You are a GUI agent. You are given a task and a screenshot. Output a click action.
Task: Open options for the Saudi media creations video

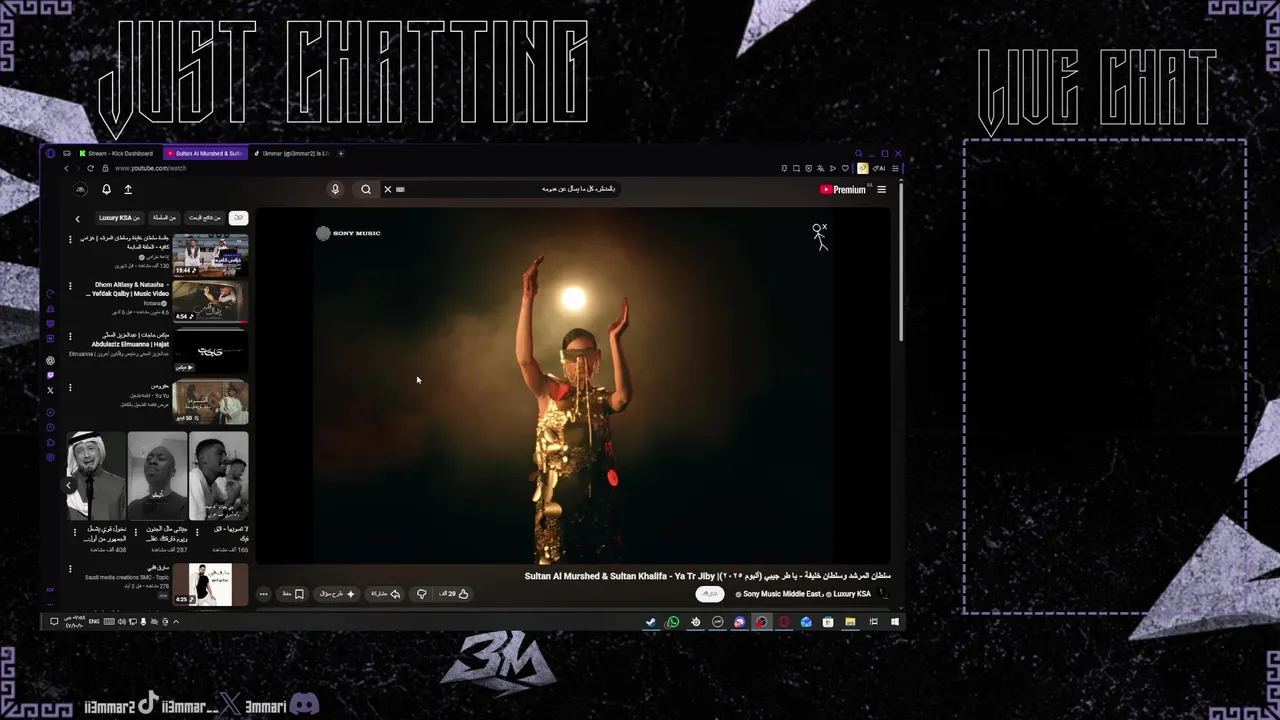pyautogui.click(x=70, y=570)
